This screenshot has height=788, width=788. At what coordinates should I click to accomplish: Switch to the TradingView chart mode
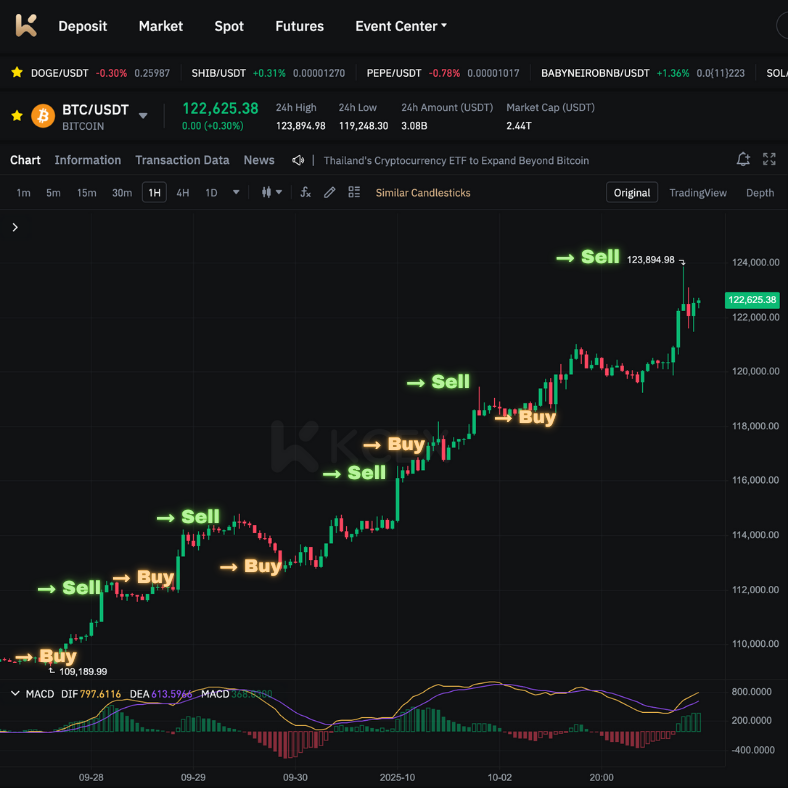[x=697, y=192]
